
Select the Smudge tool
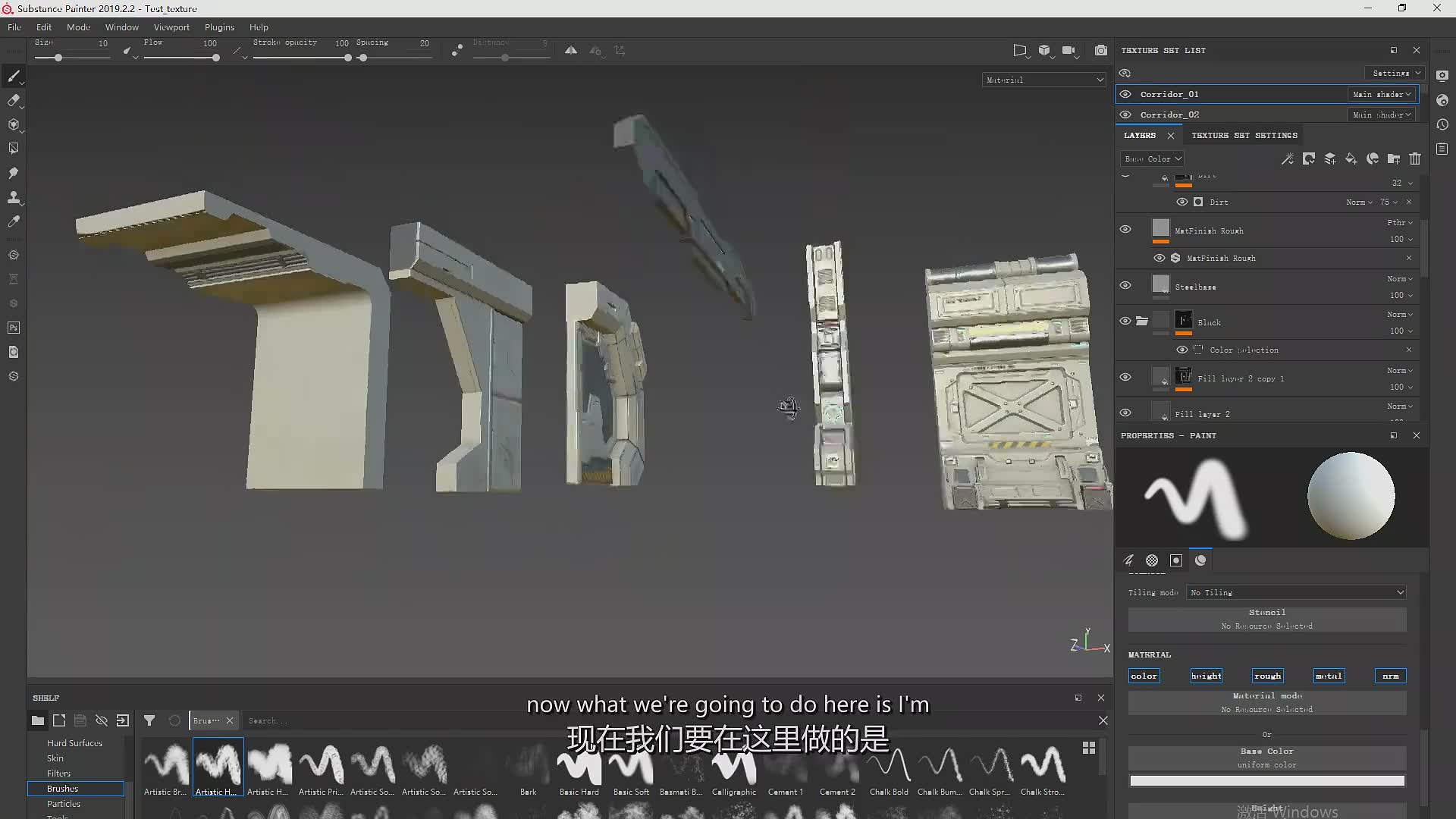(x=14, y=173)
